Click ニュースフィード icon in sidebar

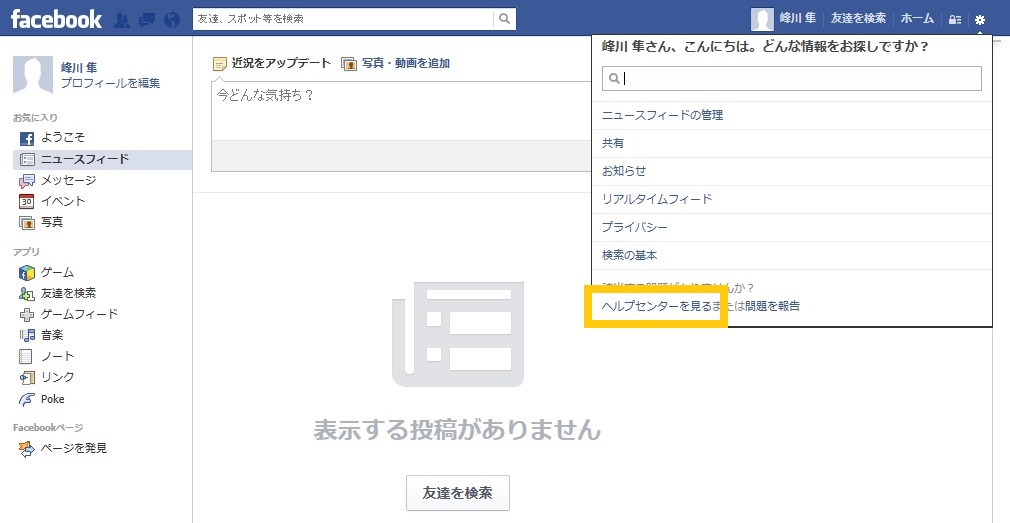pos(26,160)
